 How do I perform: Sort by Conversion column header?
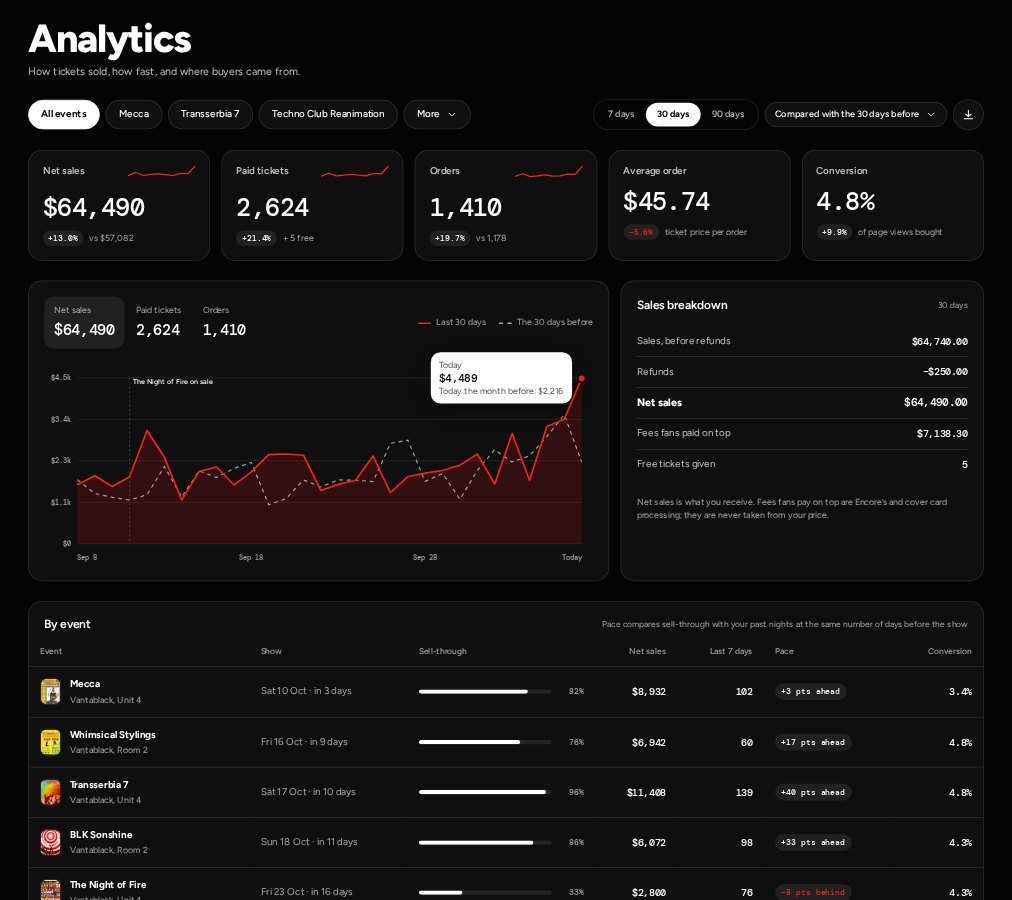click(949, 651)
